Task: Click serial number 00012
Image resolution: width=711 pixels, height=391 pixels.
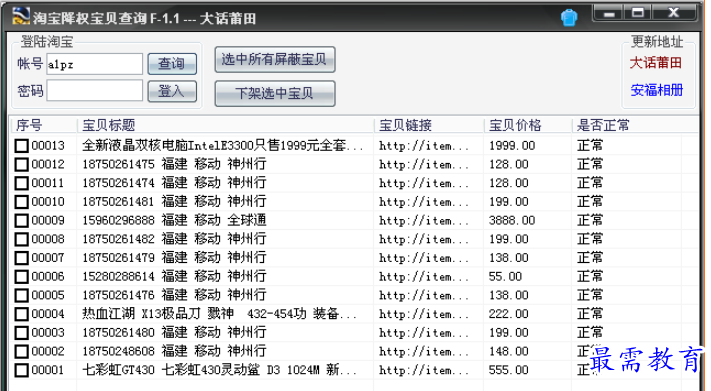Action: click(48, 165)
